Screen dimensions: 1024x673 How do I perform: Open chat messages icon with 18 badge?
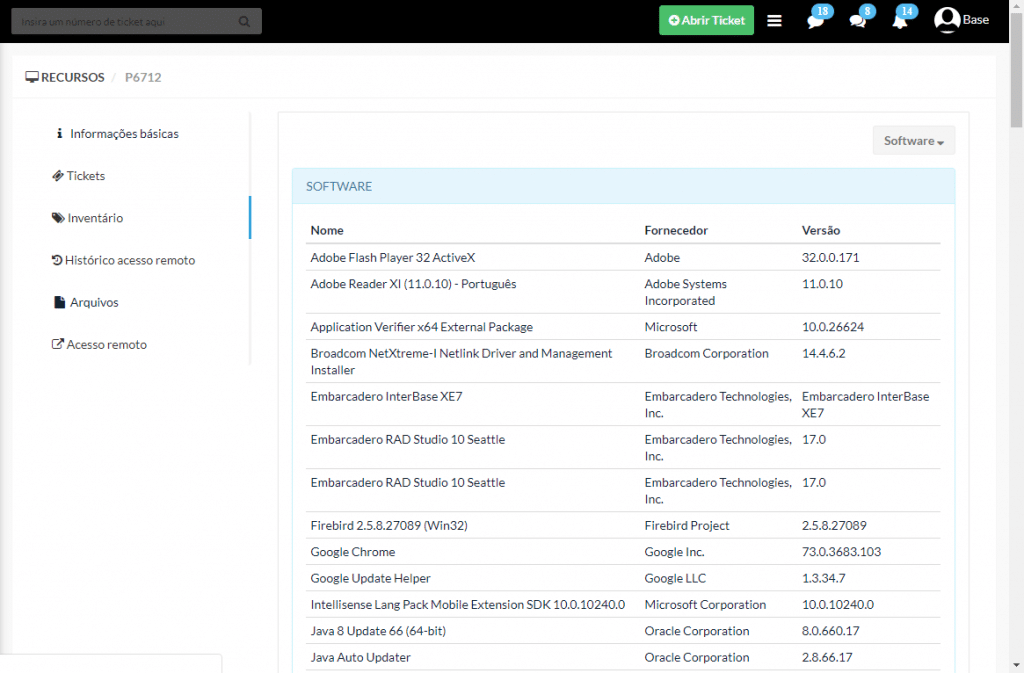tap(816, 21)
